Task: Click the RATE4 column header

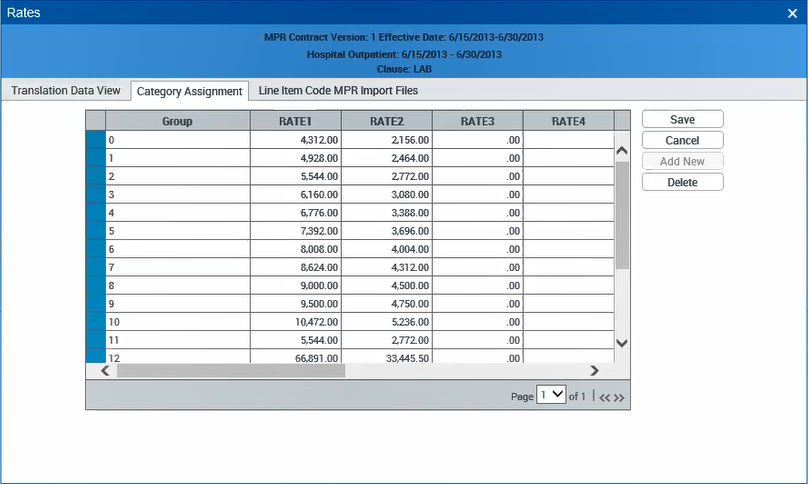Action: click(569, 121)
